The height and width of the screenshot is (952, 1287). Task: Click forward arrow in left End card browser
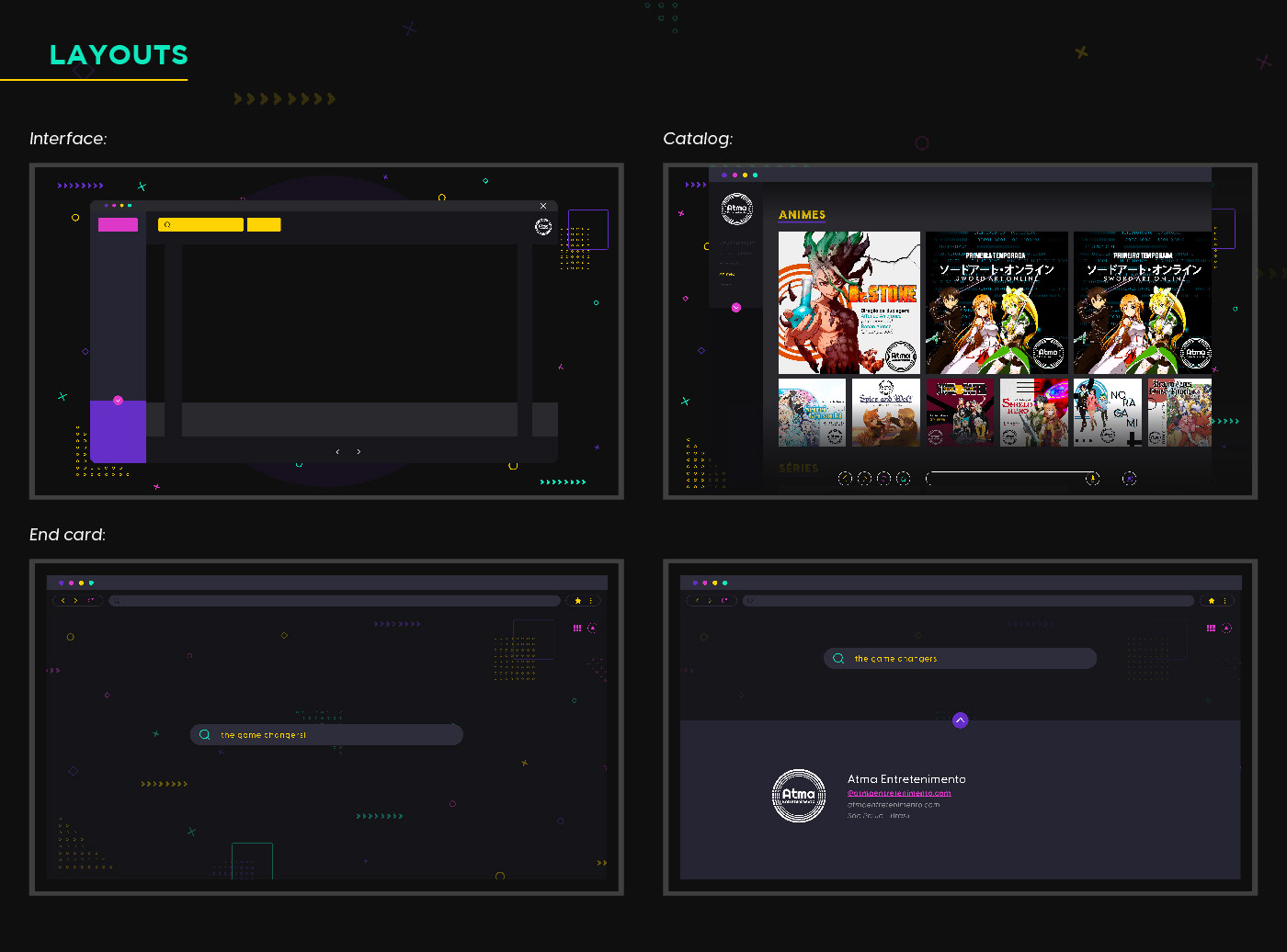(76, 601)
